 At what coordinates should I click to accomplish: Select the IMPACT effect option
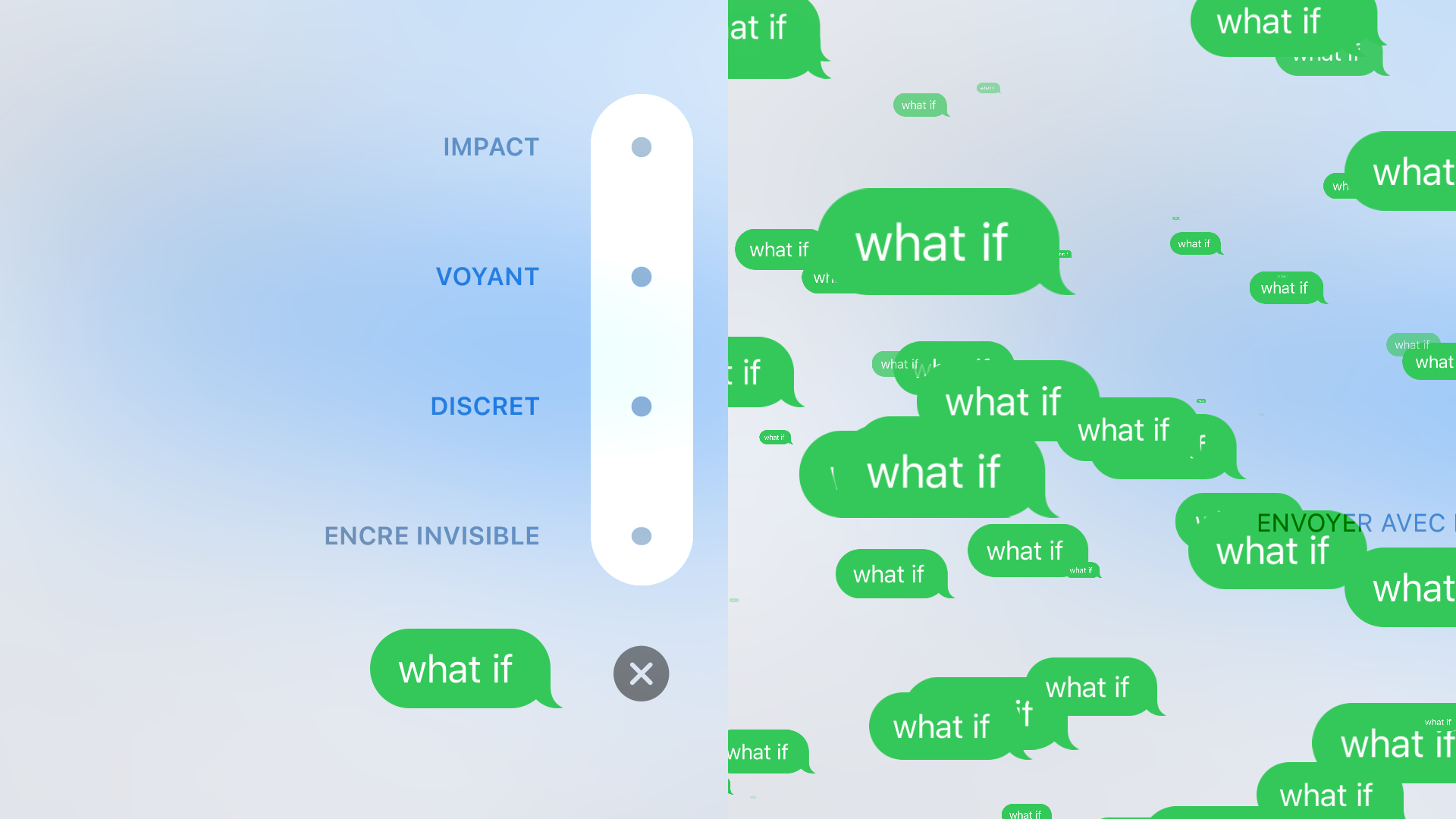[640, 147]
